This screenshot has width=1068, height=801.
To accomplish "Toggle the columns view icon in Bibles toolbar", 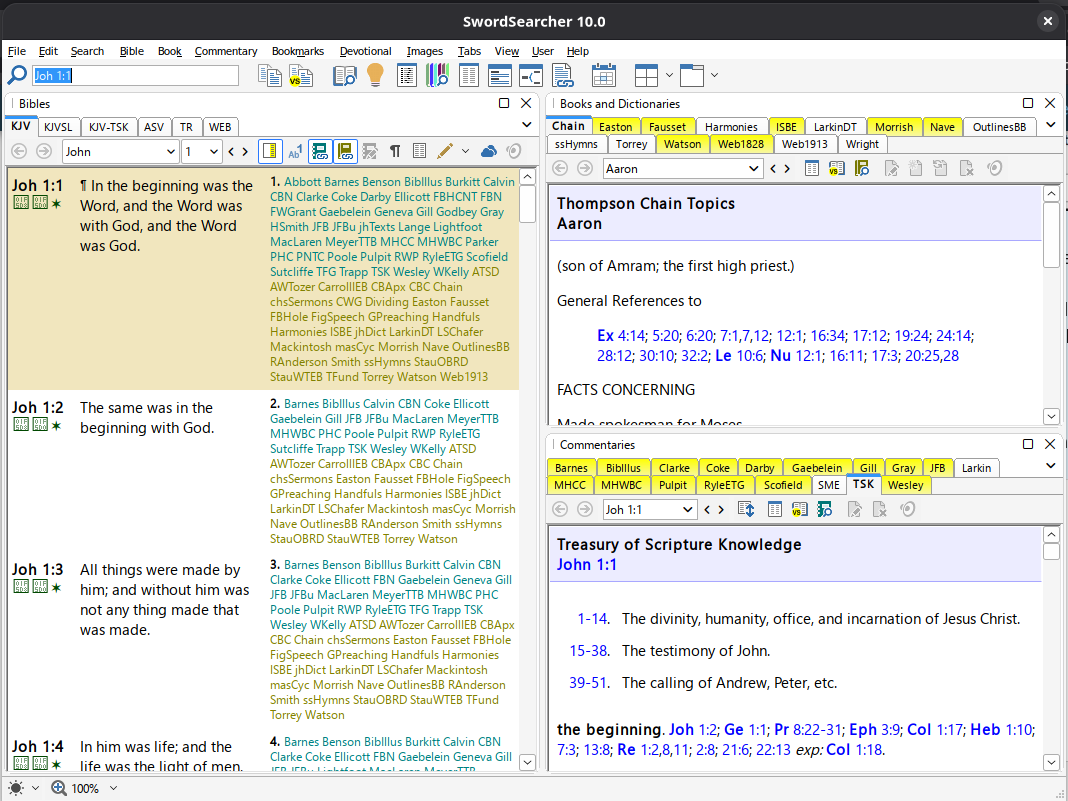I will pyautogui.click(x=420, y=151).
